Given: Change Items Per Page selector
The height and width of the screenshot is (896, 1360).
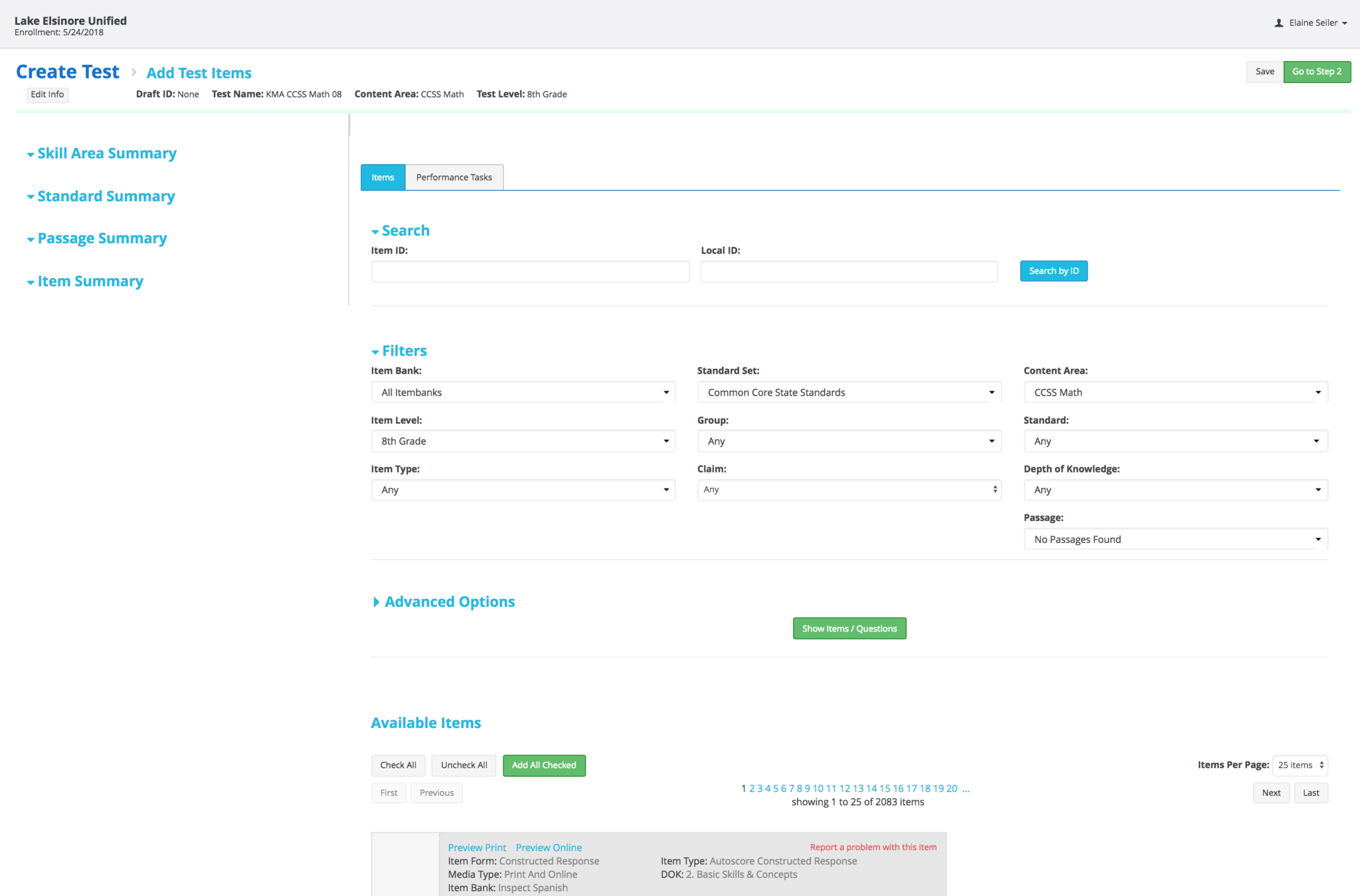Looking at the screenshot, I should point(1300,765).
